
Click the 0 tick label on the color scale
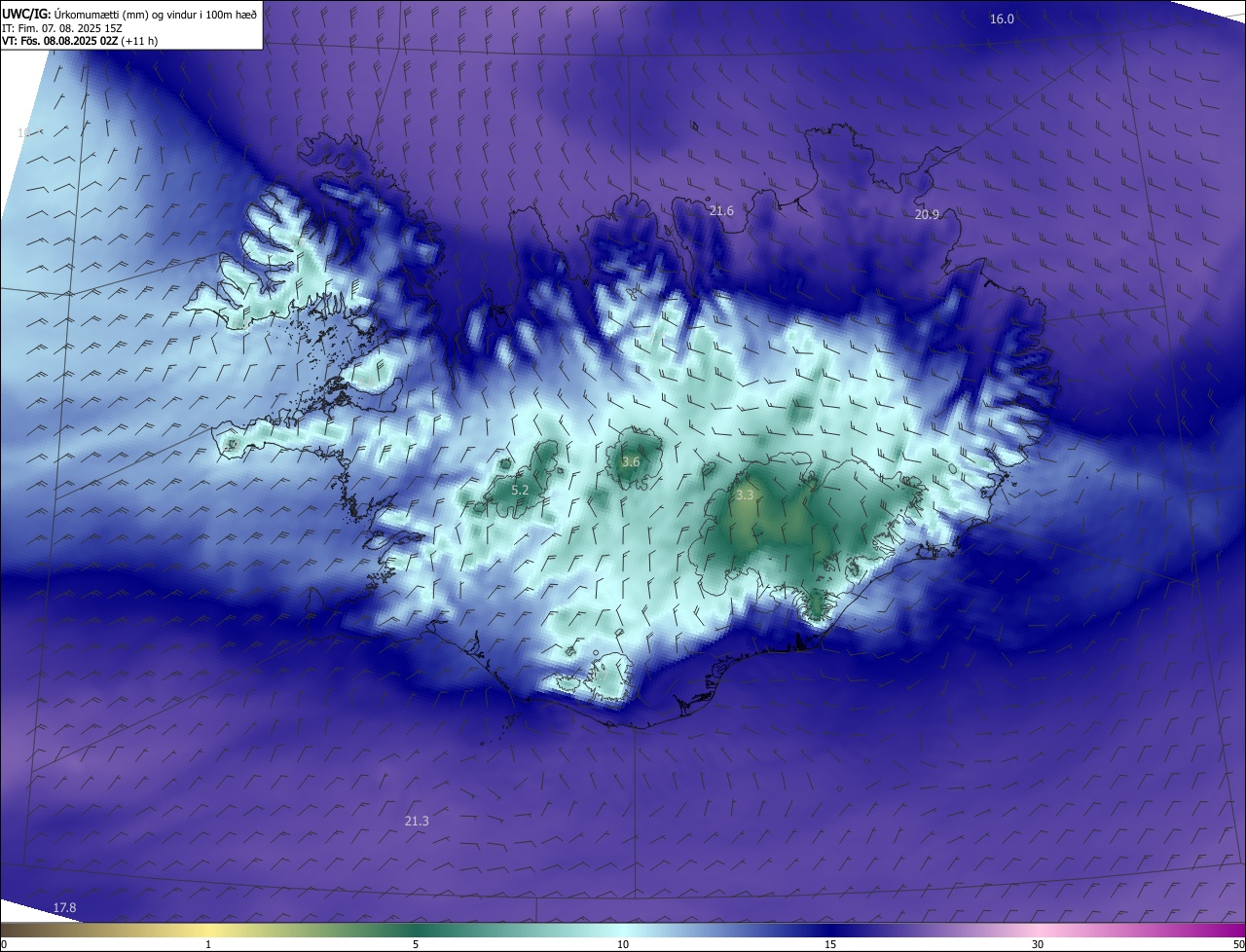tap(4, 944)
